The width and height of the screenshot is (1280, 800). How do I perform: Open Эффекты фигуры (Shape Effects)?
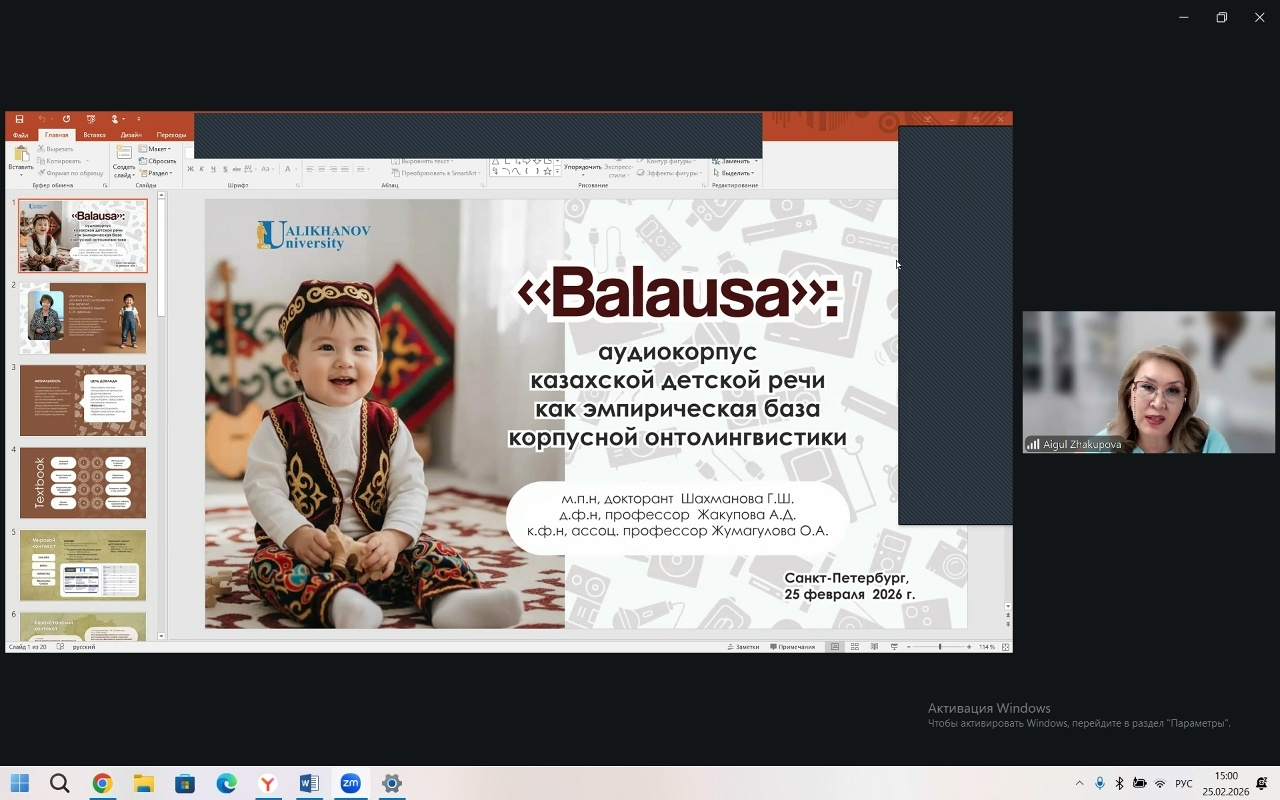tap(673, 173)
